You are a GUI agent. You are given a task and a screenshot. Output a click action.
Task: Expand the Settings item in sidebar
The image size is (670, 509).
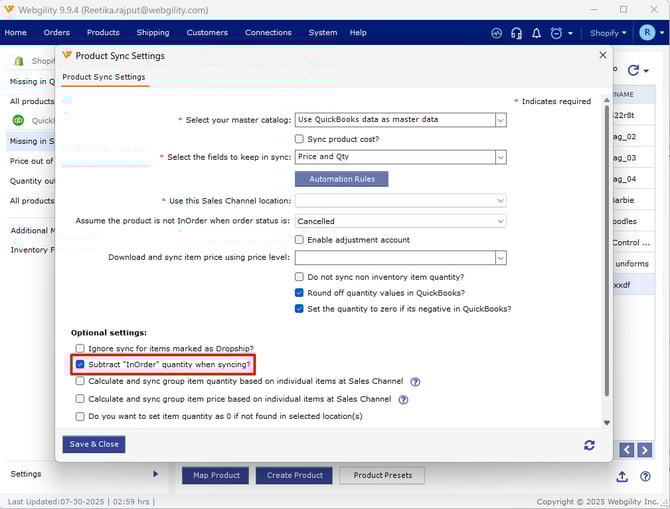click(155, 474)
